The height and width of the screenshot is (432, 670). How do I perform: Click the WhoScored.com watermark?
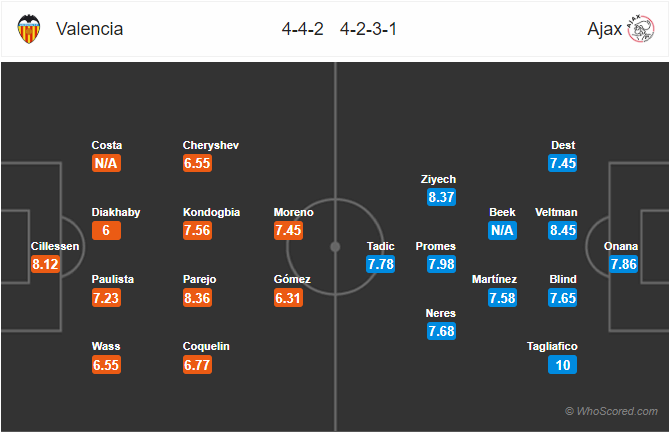(x=611, y=411)
